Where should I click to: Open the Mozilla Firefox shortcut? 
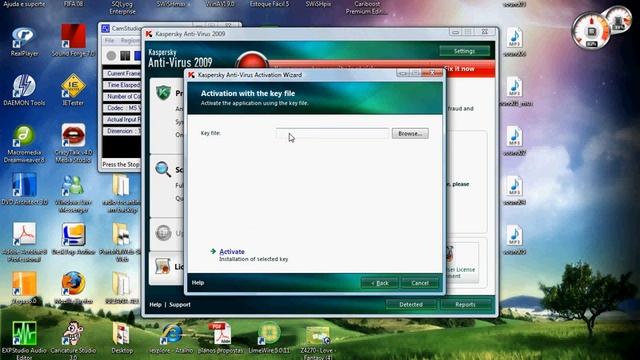[73, 288]
